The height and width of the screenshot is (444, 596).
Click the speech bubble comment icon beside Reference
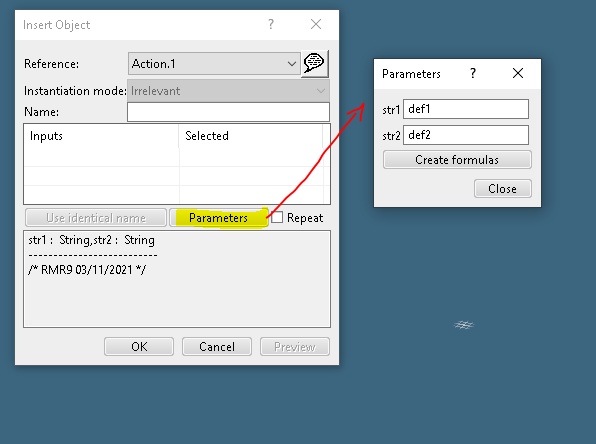click(314, 63)
